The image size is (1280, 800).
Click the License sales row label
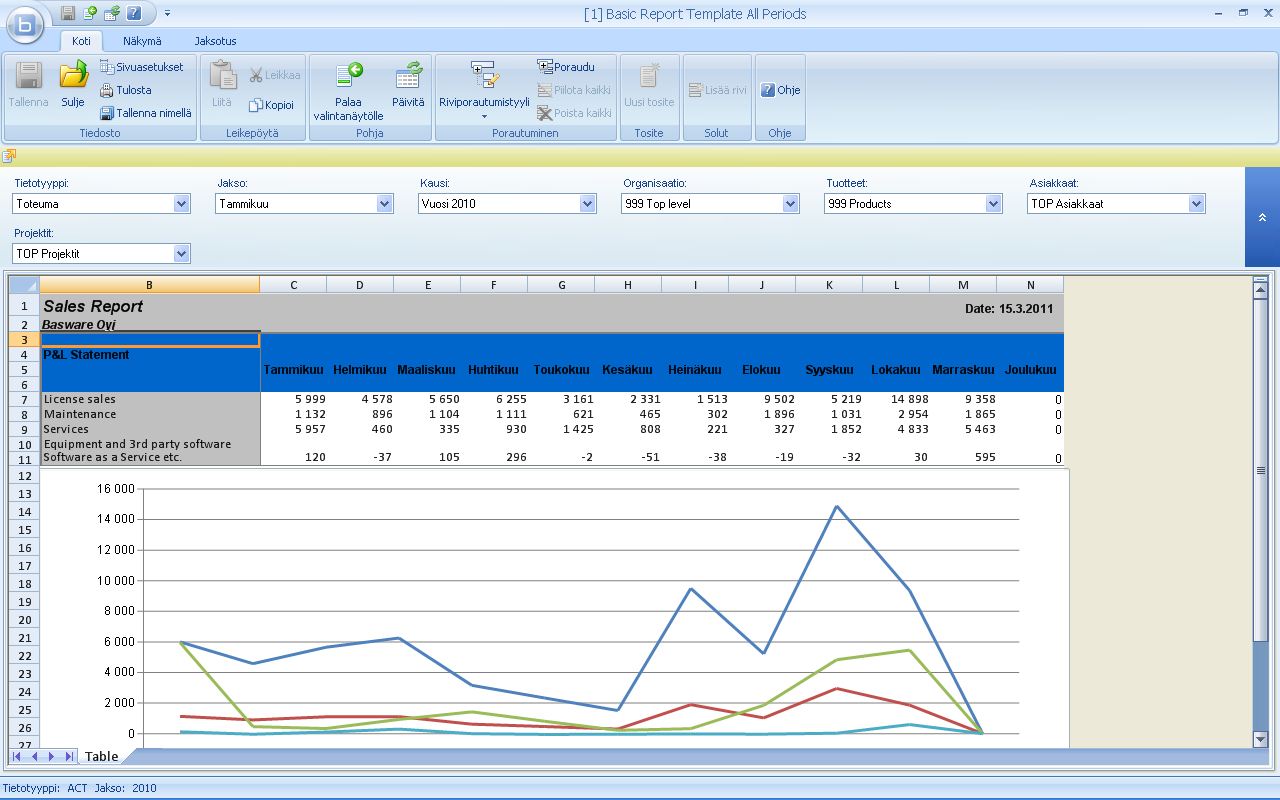[x=80, y=400]
